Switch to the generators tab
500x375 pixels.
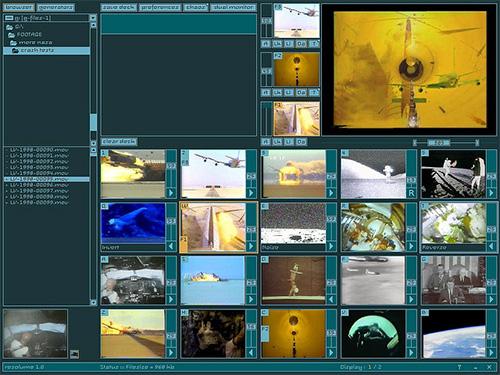56,7
